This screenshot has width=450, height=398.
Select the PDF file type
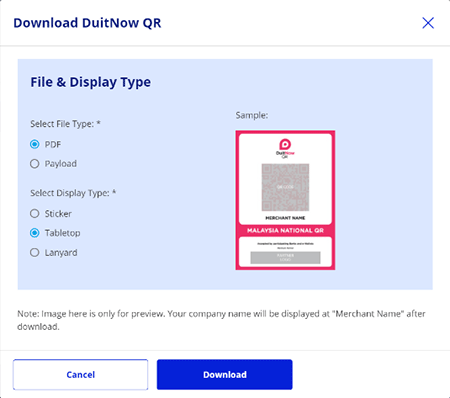point(35,144)
